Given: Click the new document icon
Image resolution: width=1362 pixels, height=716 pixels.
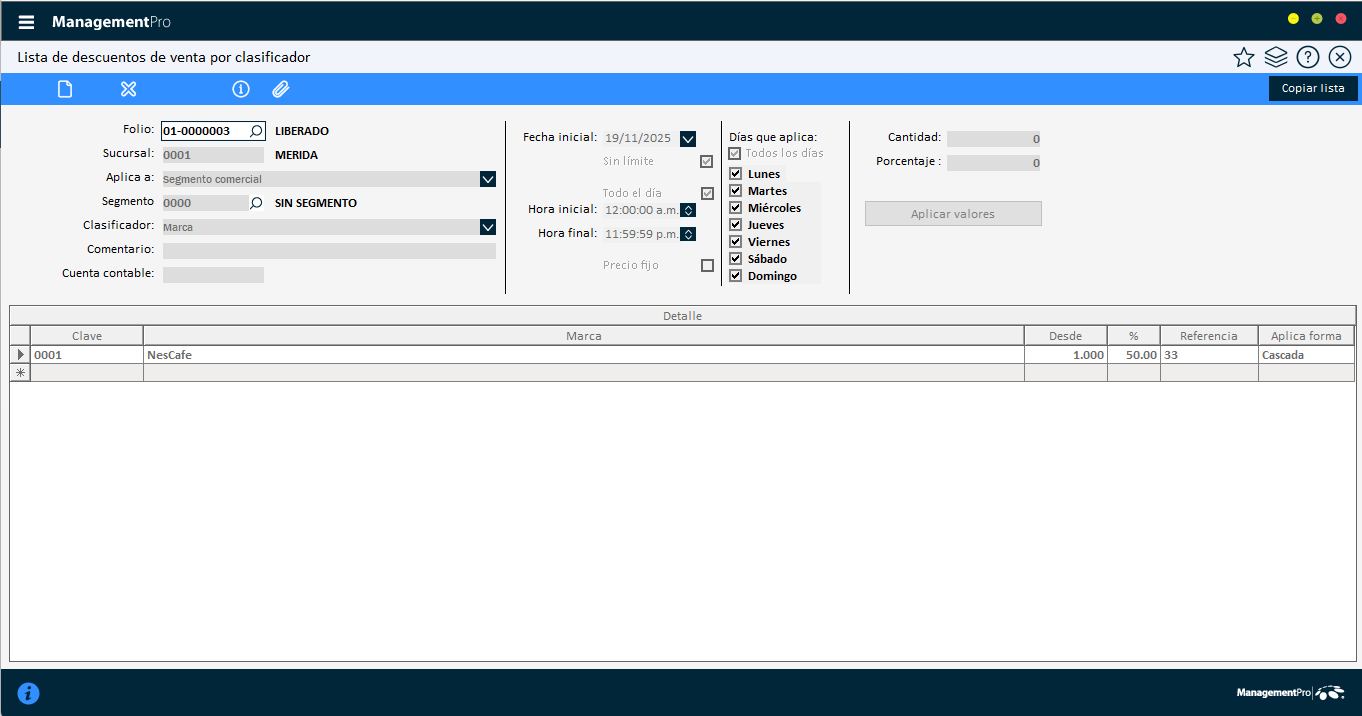Looking at the screenshot, I should tap(65, 89).
